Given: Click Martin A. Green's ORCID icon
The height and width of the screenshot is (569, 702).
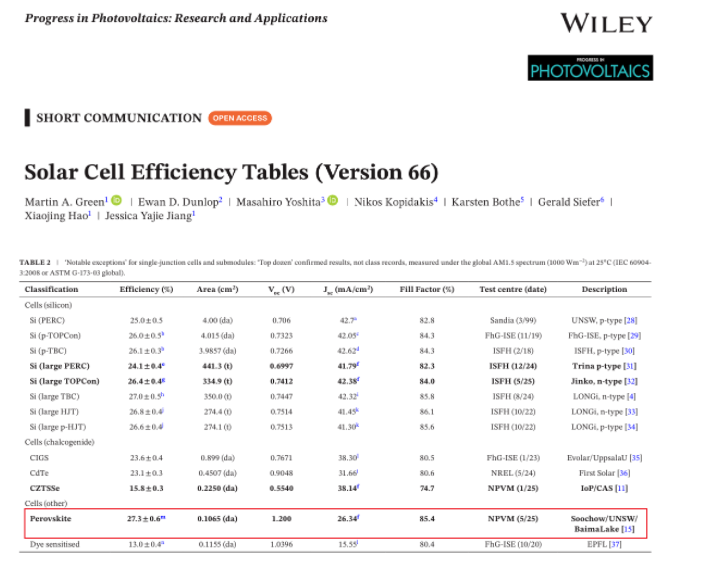Looking at the screenshot, I should coord(116,201).
